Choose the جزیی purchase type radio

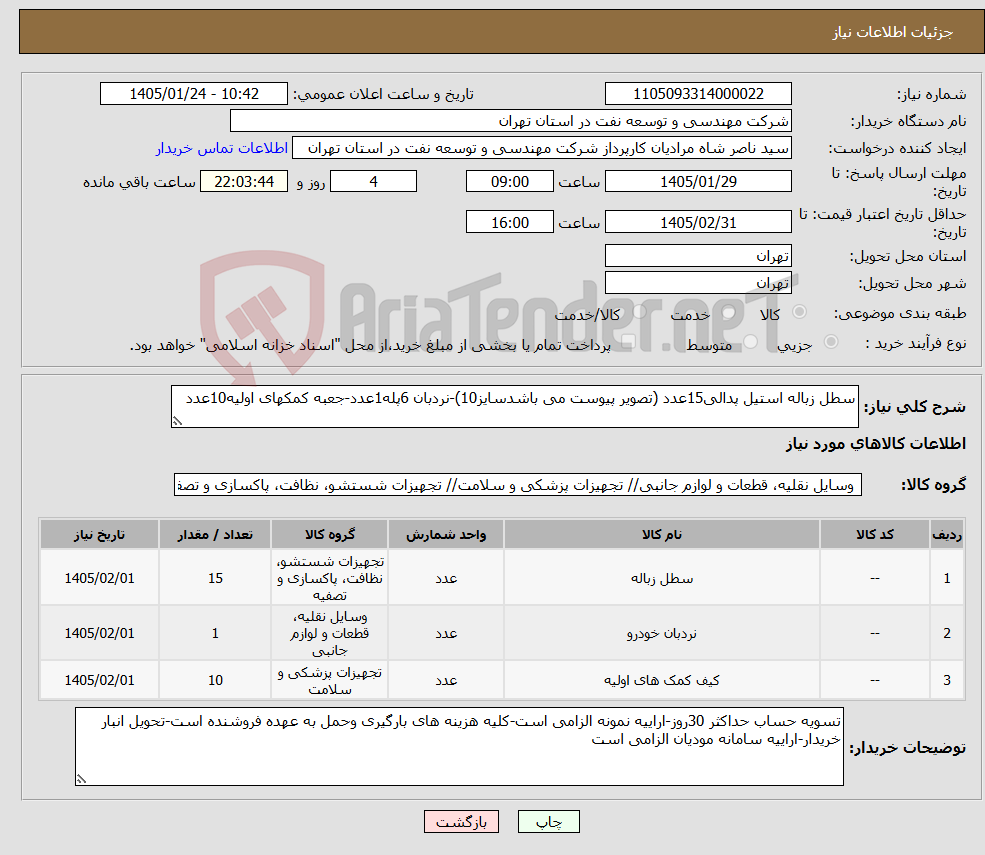click(830, 342)
